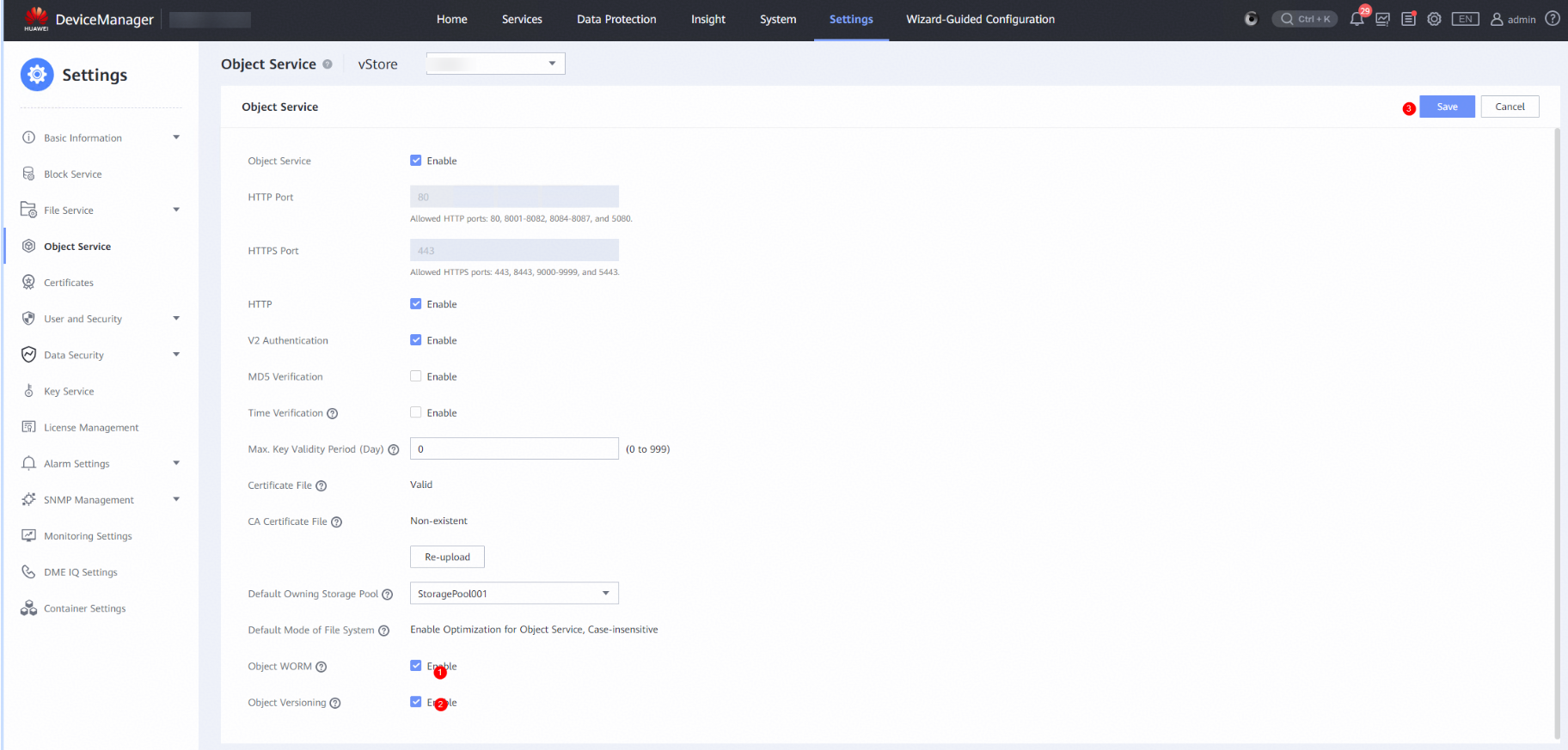Open Wizard-Guided Configuration tab
Image resolution: width=1568 pixels, height=750 pixels.
(980, 19)
